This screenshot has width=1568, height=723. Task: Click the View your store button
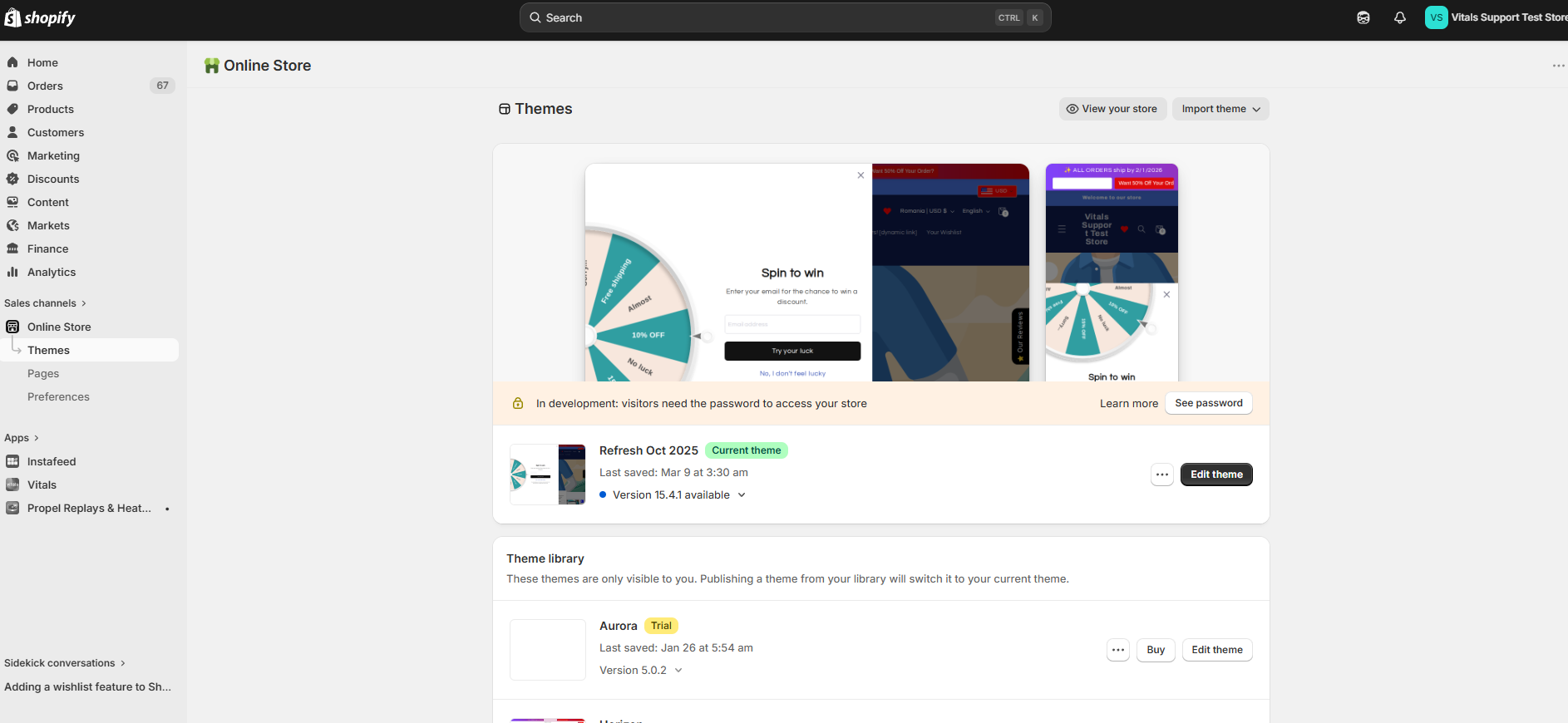(x=1112, y=109)
